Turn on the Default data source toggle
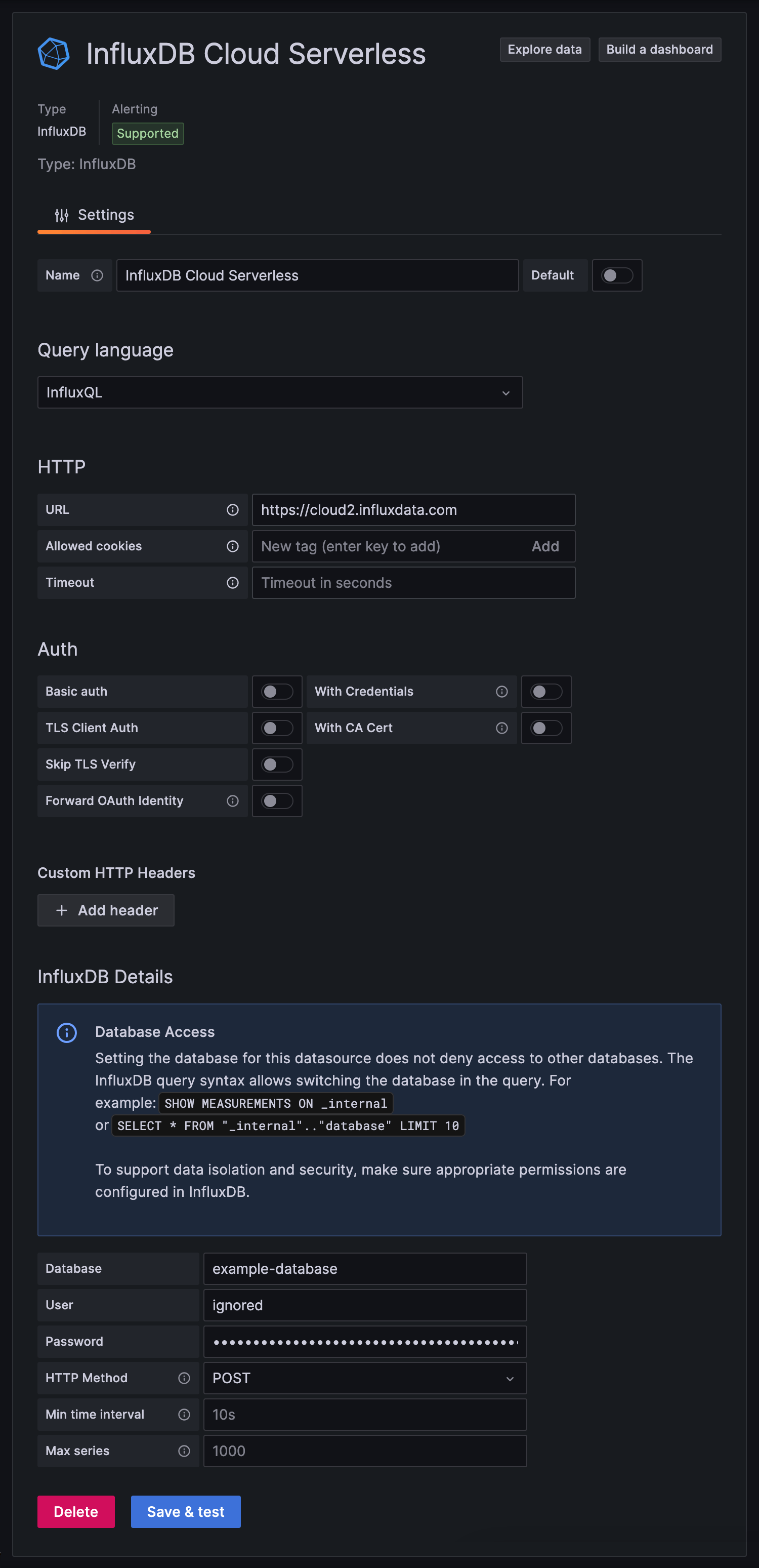 pyautogui.click(x=617, y=275)
